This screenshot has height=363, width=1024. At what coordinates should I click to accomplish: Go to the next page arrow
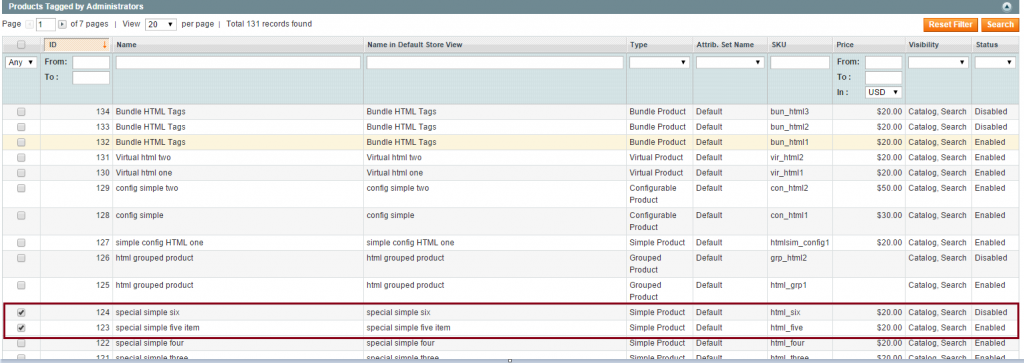62,24
